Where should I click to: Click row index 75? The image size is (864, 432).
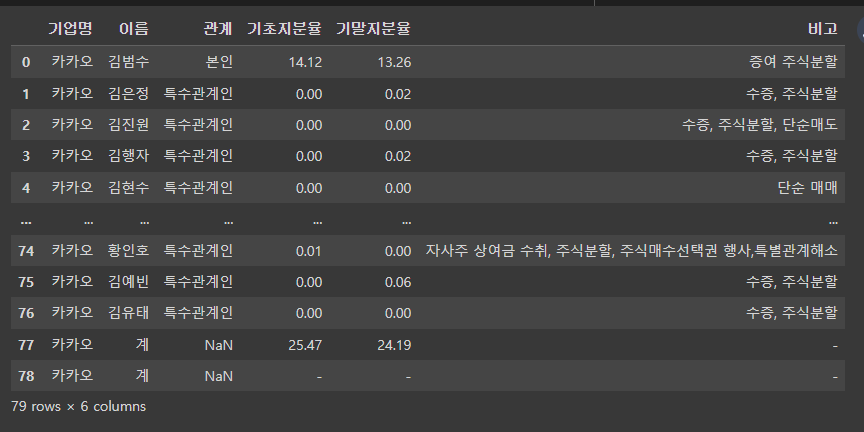(x=26, y=282)
